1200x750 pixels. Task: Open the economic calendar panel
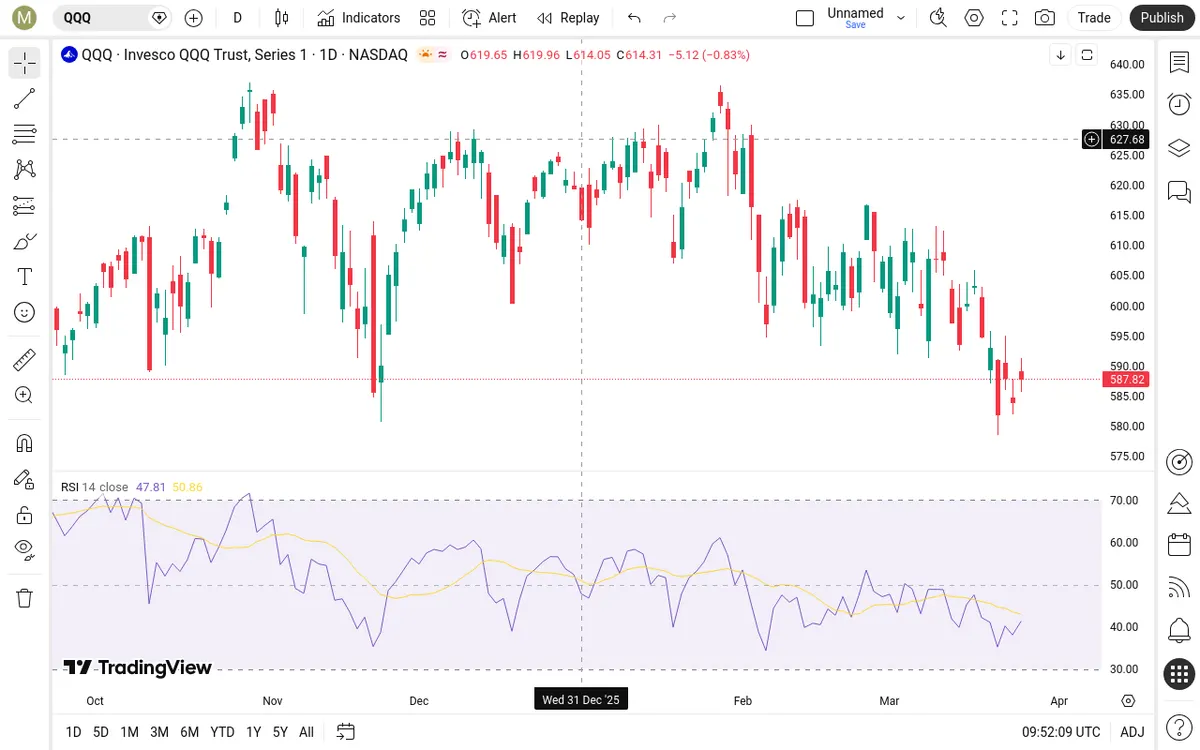pyautogui.click(x=1179, y=545)
